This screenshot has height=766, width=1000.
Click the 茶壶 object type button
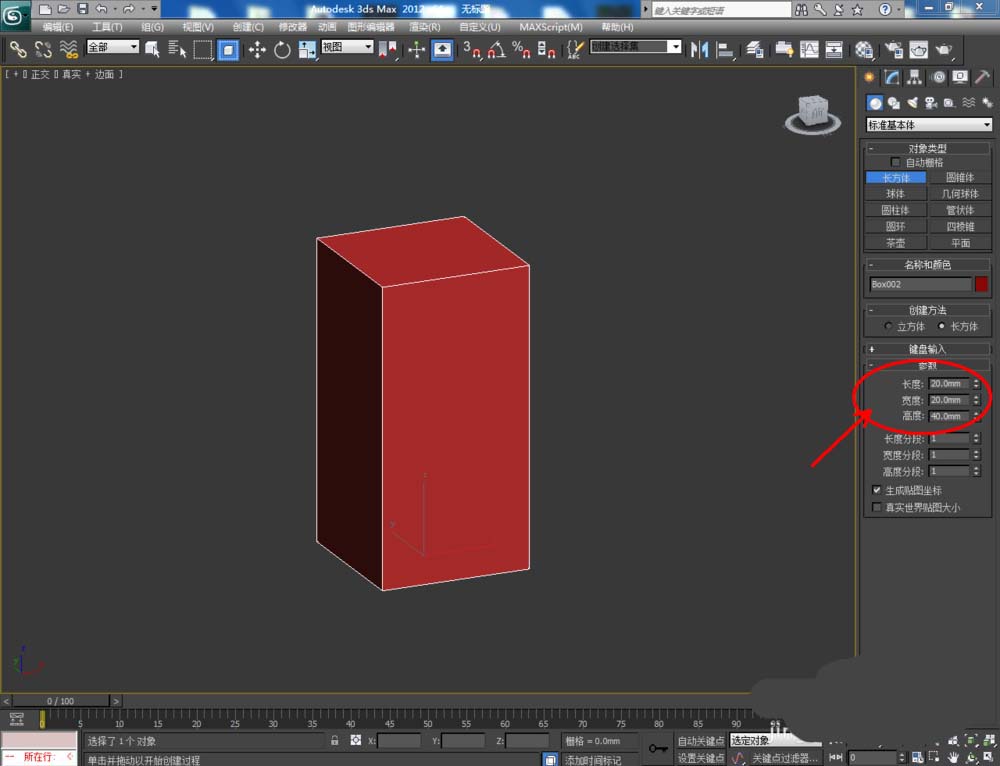(896, 243)
